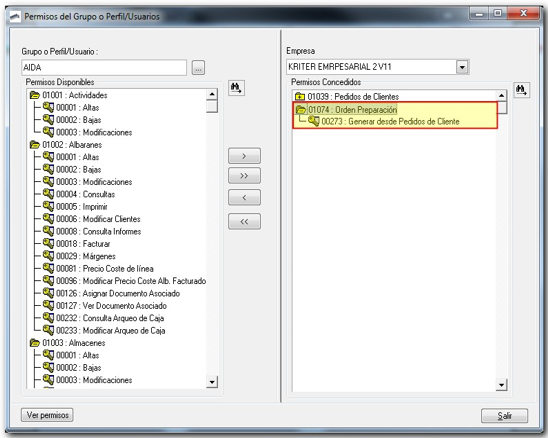Click the key icon beside 00018 : Facturar
Viewport: 548px width, 438px height.
48,243
